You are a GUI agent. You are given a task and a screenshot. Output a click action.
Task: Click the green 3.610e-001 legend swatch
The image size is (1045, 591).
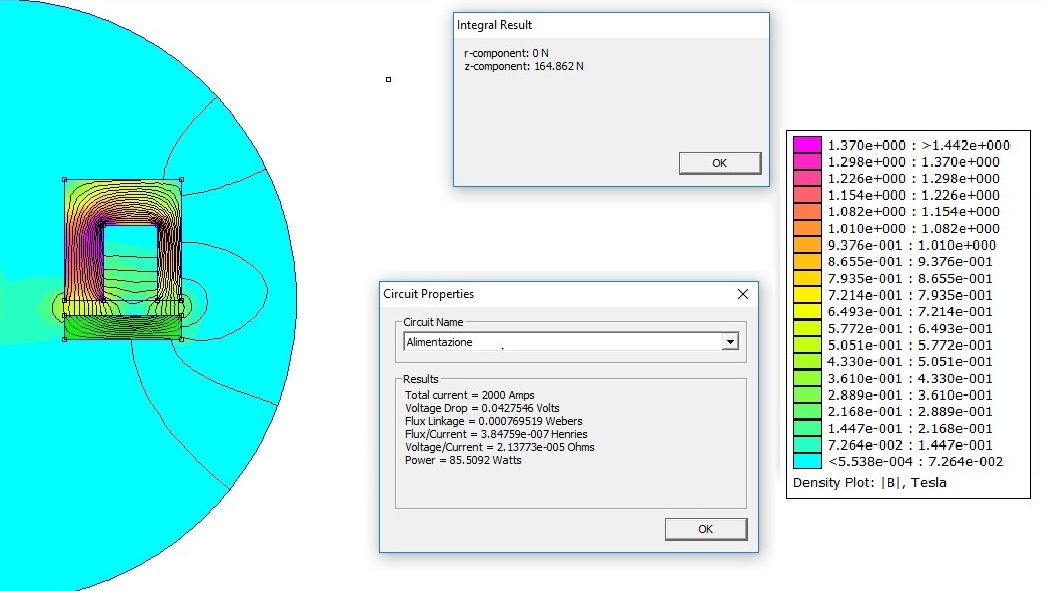(807, 378)
